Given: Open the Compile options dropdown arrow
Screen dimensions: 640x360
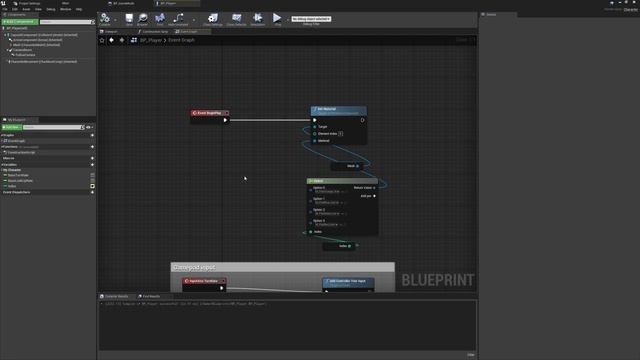Looking at the screenshot, I should 115,20.
